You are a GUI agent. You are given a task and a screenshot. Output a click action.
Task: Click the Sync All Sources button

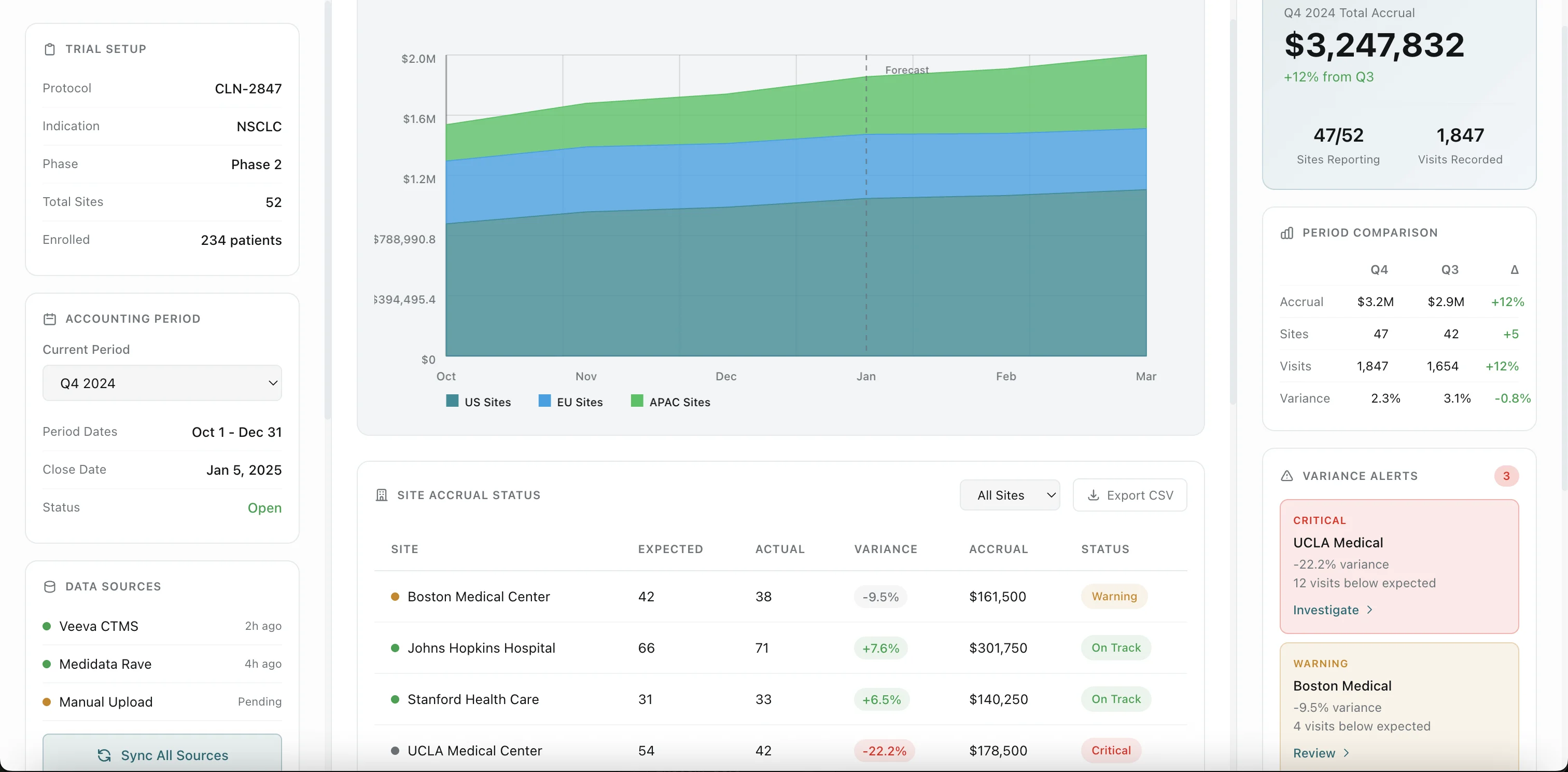point(162,755)
